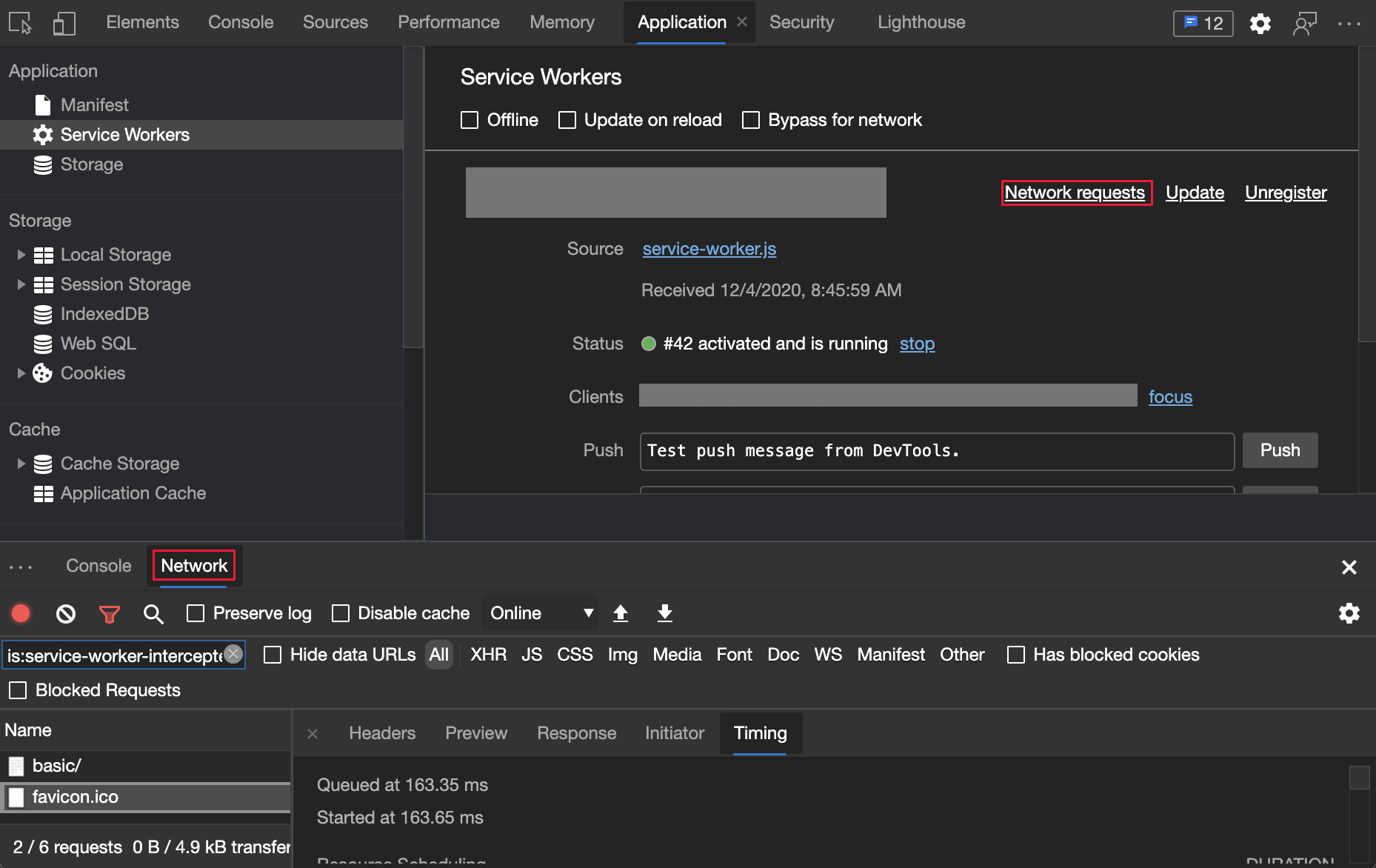Export HAR file with download icon

[x=664, y=613]
